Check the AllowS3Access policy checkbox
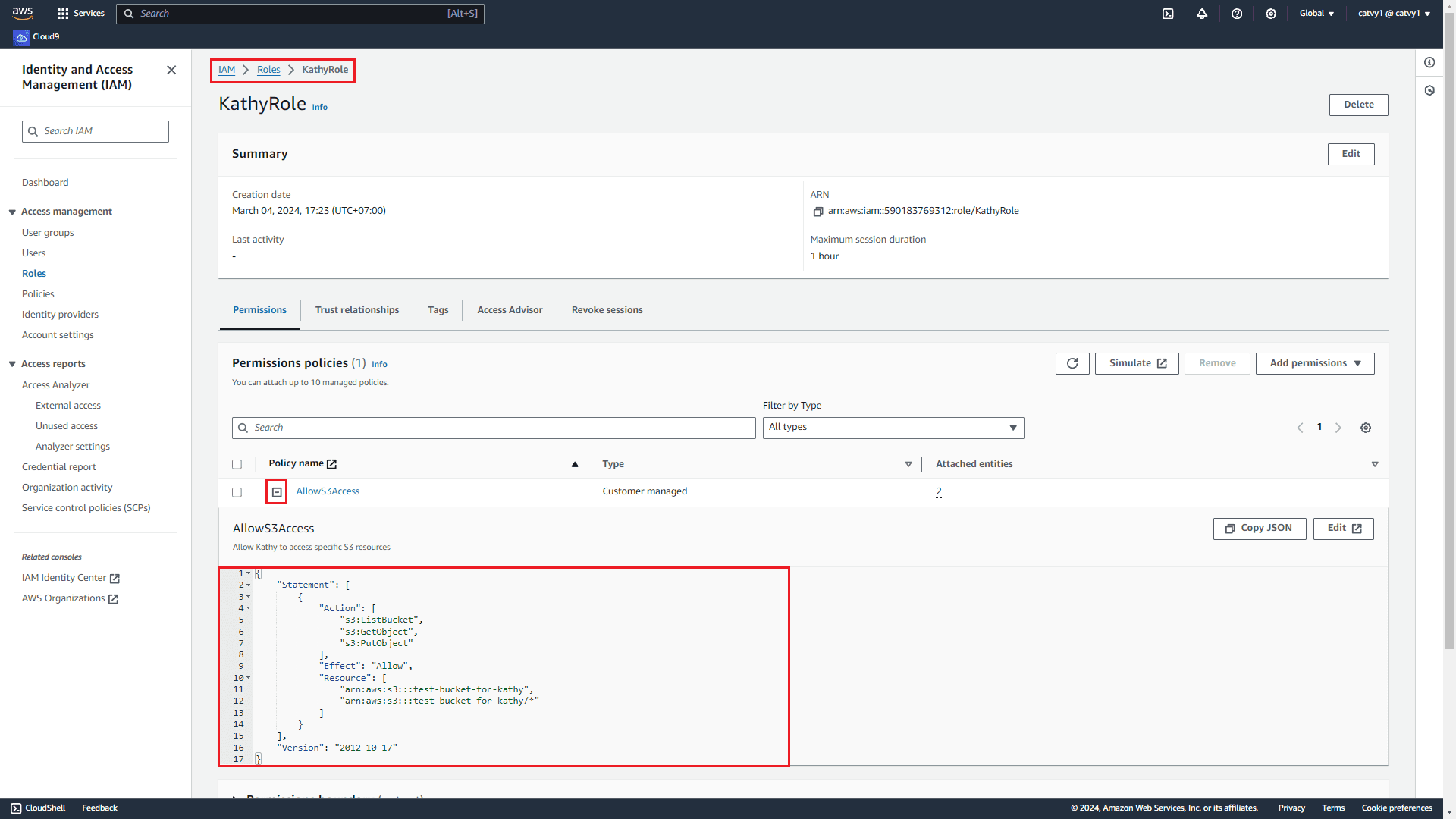1456x819 pixels. (x=237, y=492)
